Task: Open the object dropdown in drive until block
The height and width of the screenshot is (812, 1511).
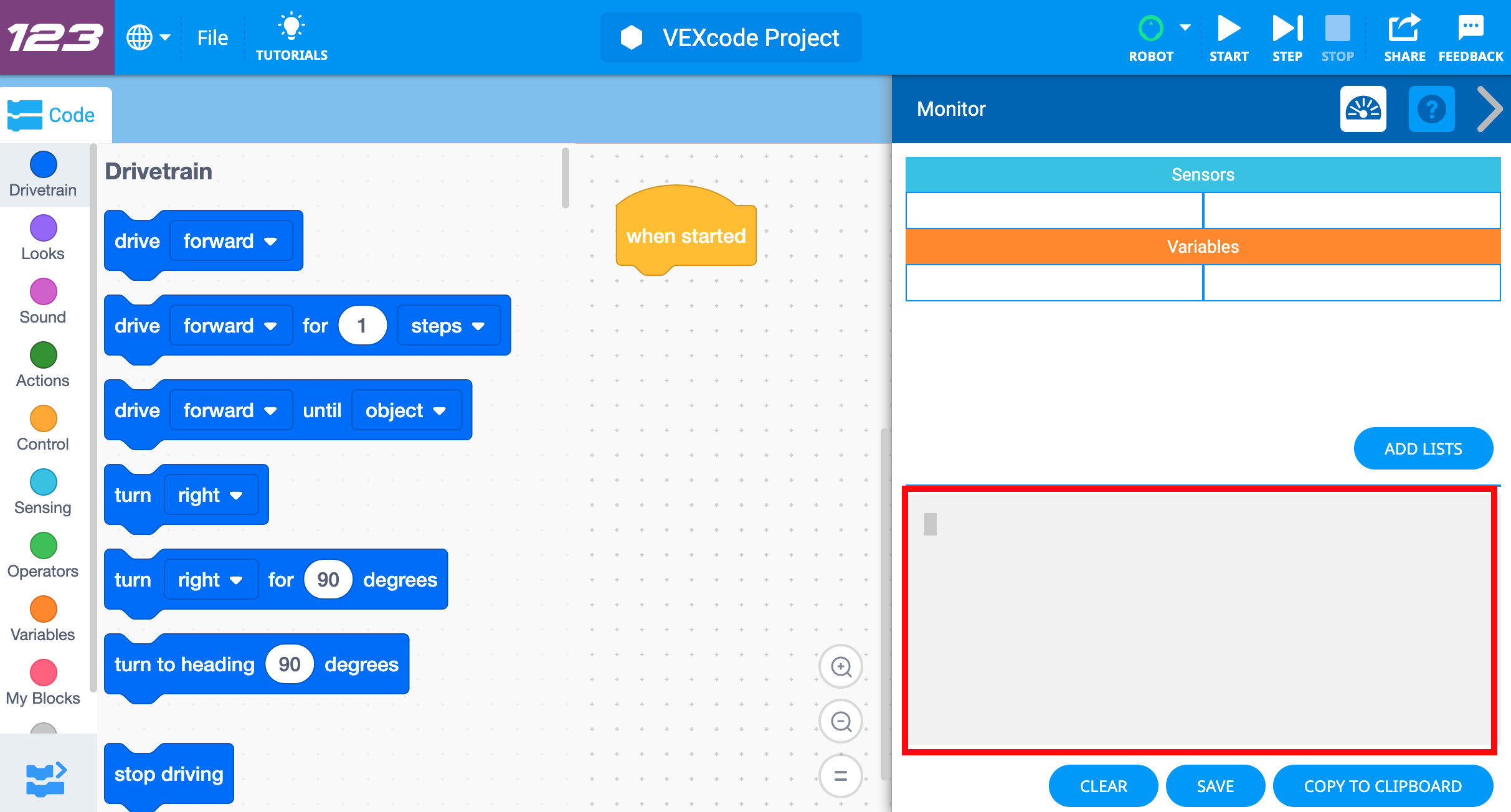Action: coord(406,410)
